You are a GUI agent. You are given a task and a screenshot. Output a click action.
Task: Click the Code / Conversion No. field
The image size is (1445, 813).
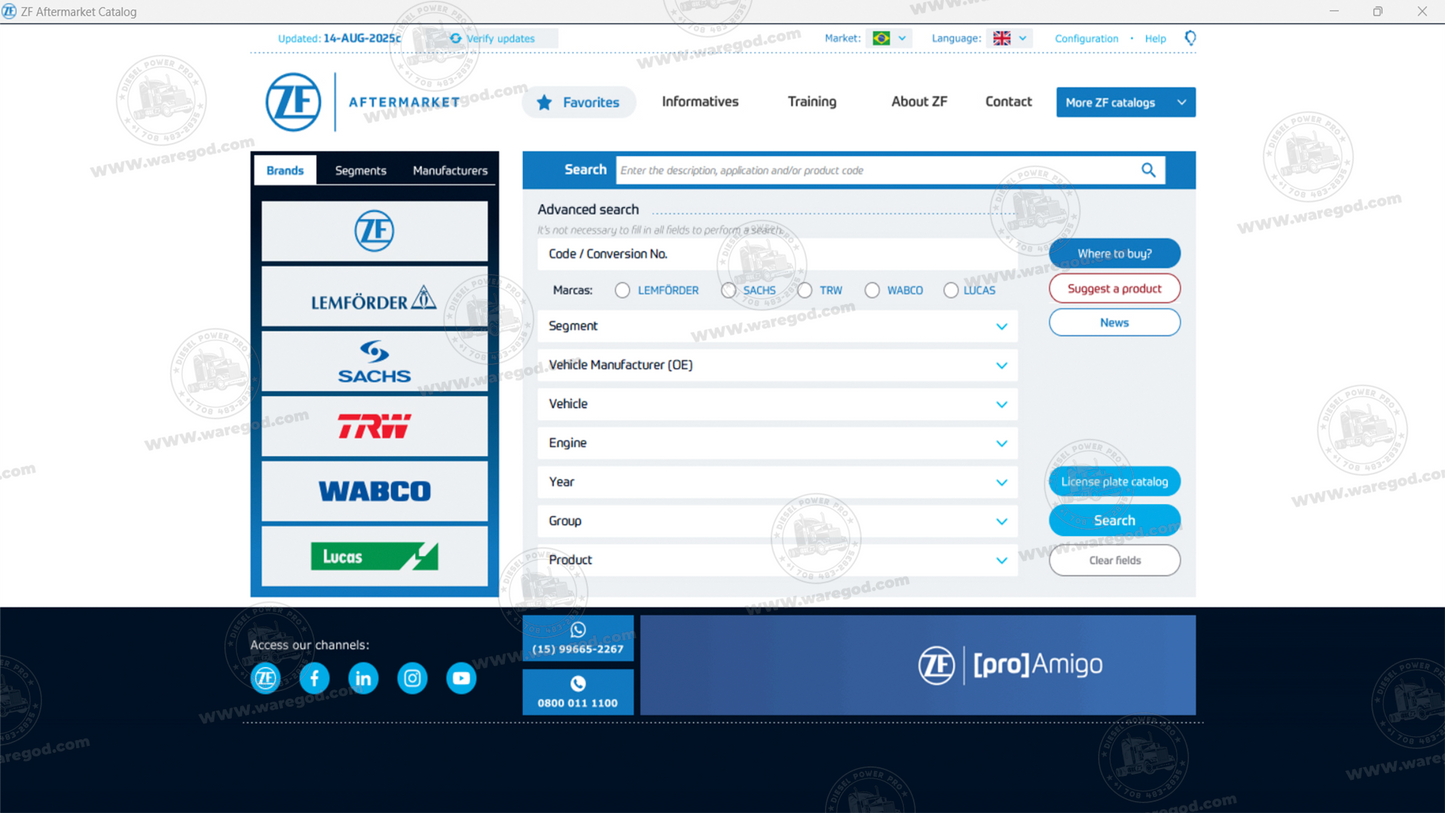(777, 254)
